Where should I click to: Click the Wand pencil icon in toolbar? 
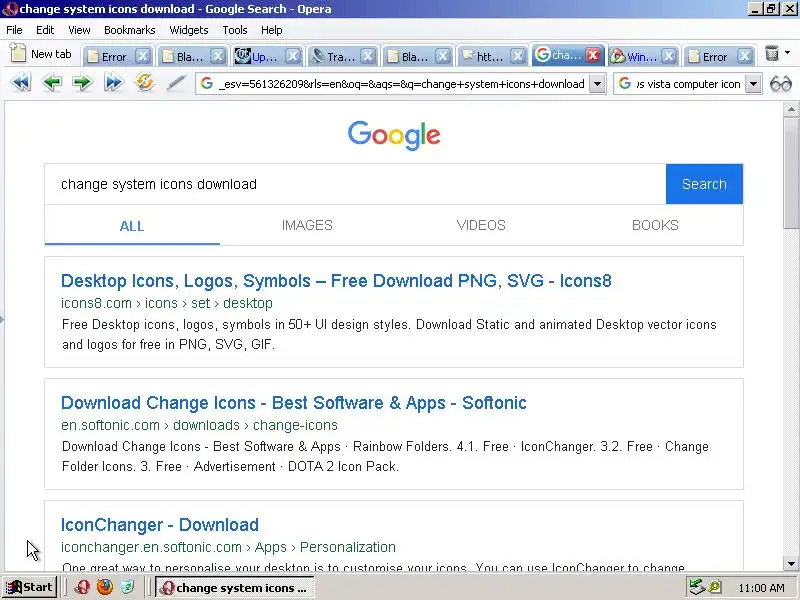(176, 83)
